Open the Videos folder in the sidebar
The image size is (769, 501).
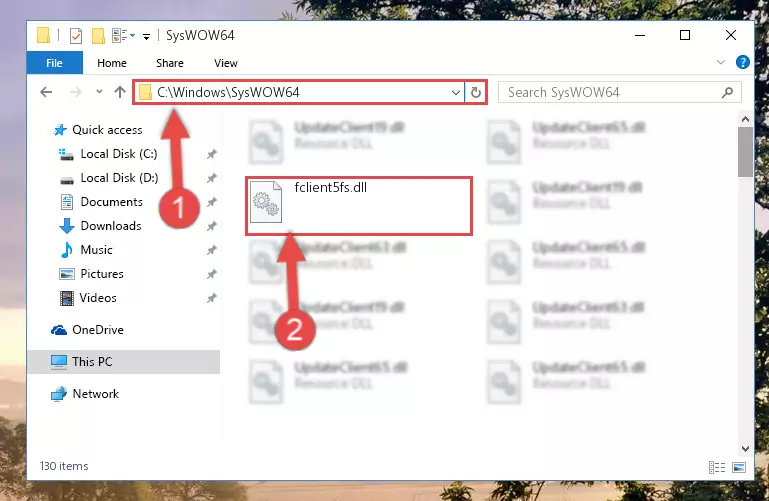98,298
